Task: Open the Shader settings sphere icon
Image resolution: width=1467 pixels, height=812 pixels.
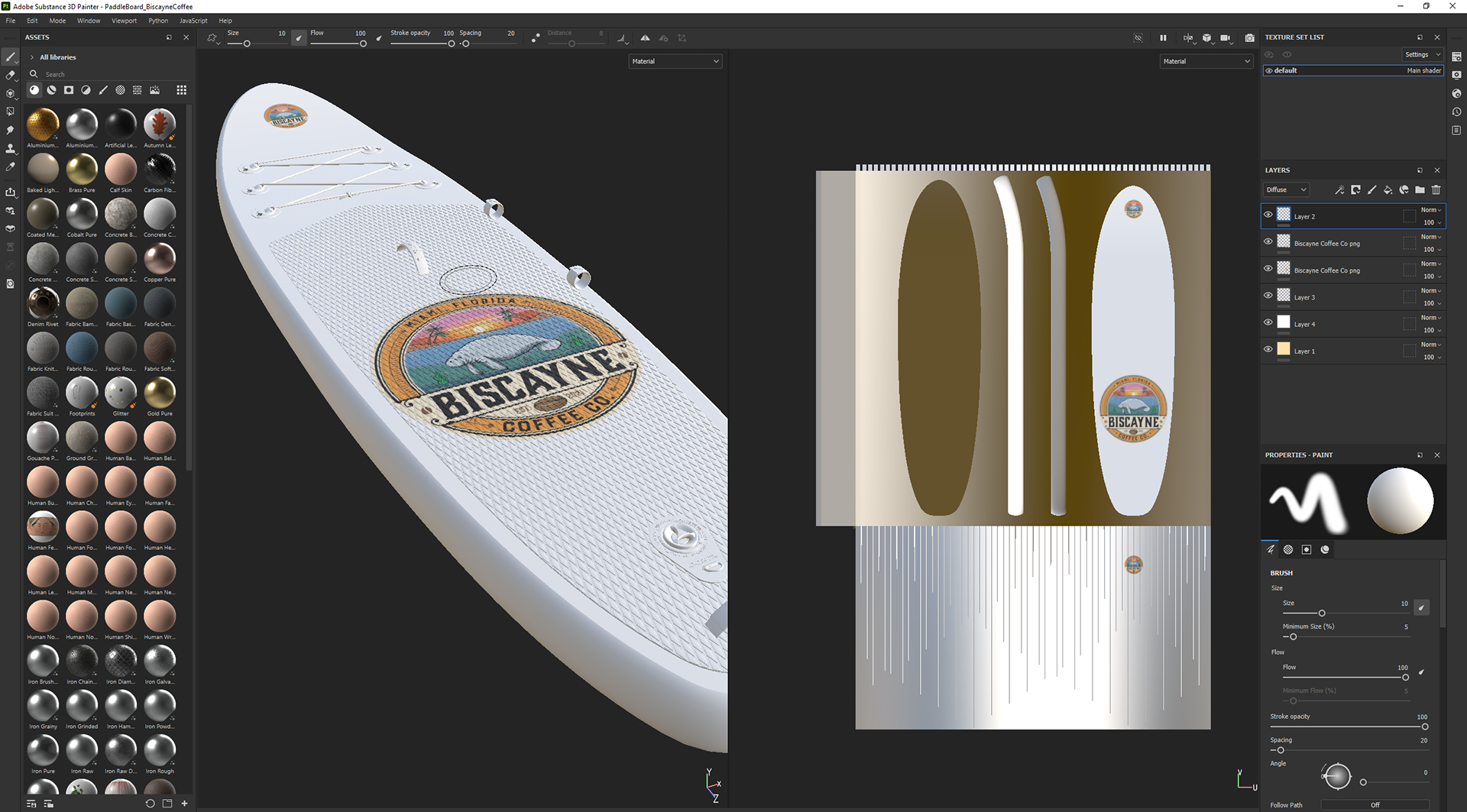Action: click(x=1456, y=93)
